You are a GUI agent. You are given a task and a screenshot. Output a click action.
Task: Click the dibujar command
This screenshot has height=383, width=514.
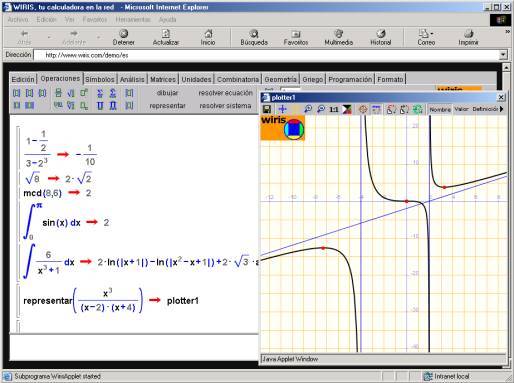tap(167, 93)
